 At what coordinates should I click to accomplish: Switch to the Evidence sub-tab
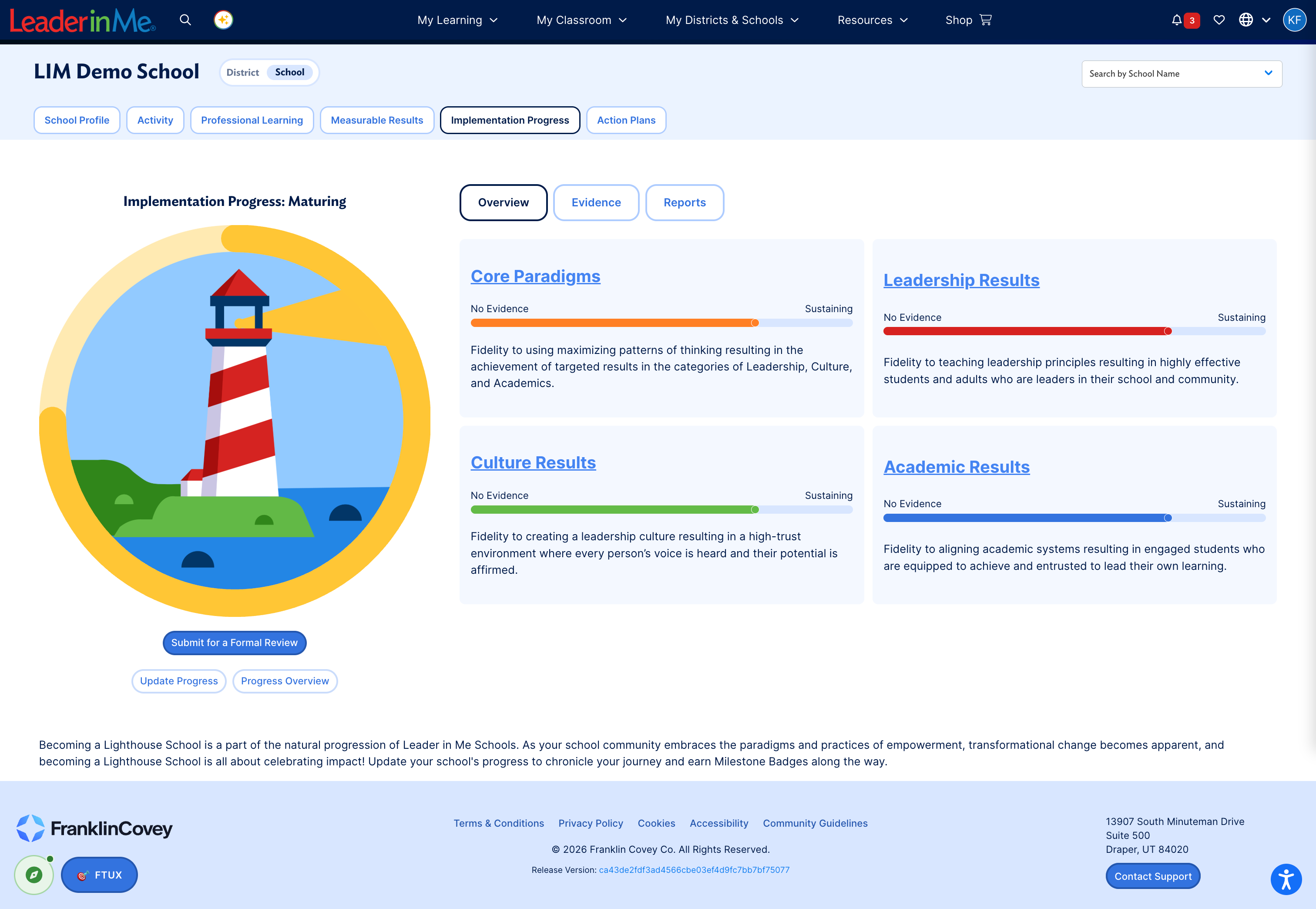596,202
